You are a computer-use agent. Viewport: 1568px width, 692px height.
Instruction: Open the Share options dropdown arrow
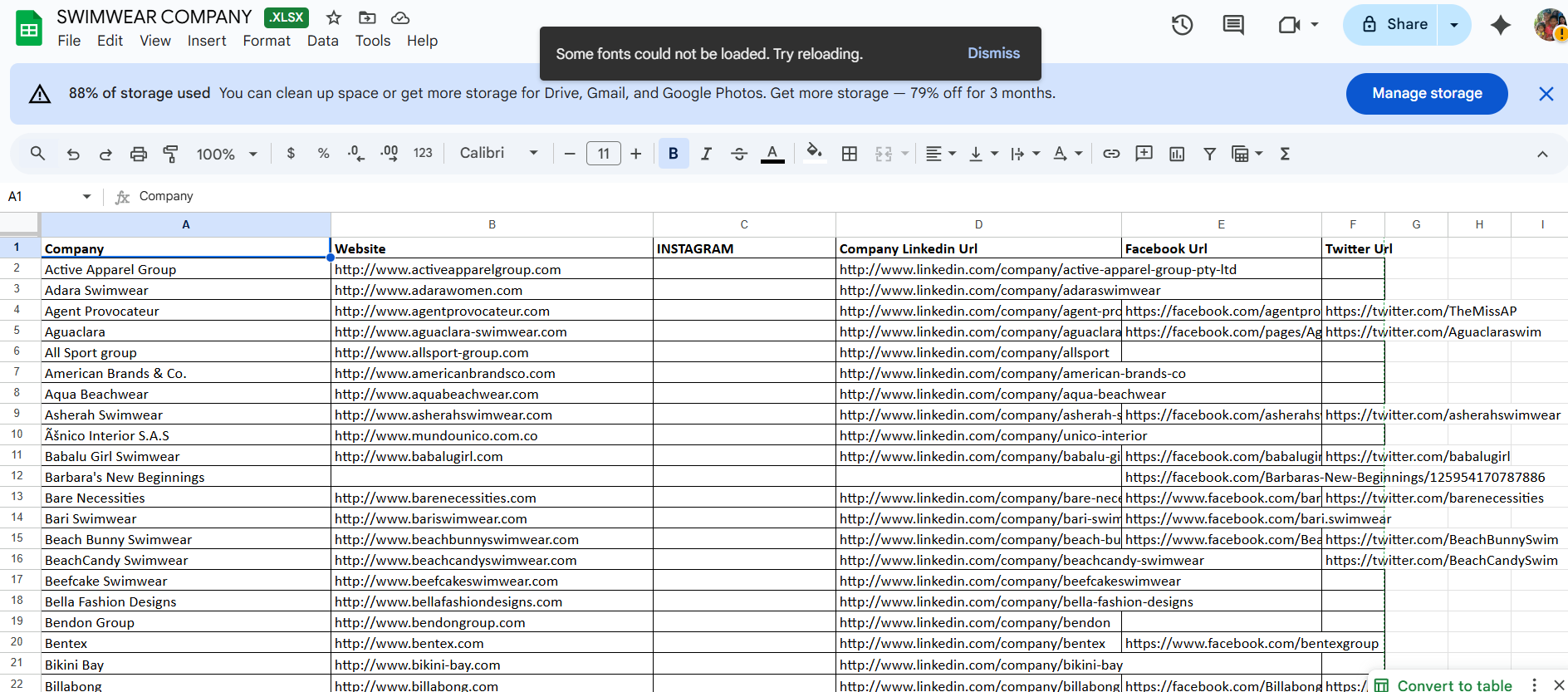click(1454, 25)
